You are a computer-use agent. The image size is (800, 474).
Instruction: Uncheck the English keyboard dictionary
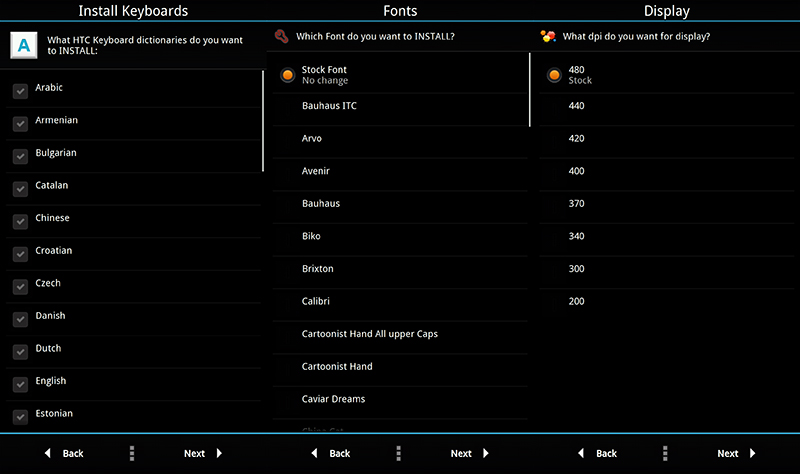tap(19, 384)
